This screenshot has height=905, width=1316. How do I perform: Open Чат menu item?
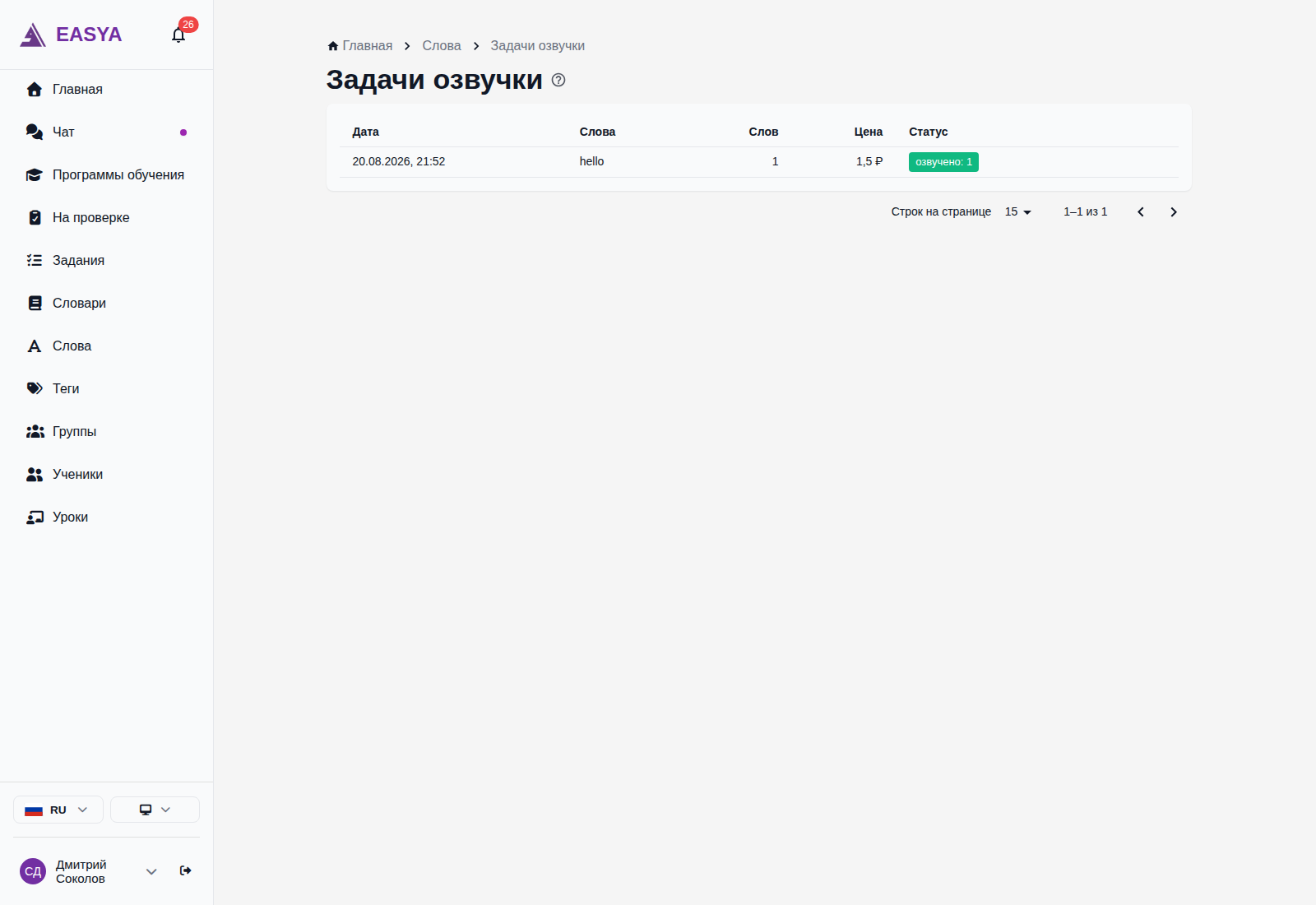(x=106, y=132)
